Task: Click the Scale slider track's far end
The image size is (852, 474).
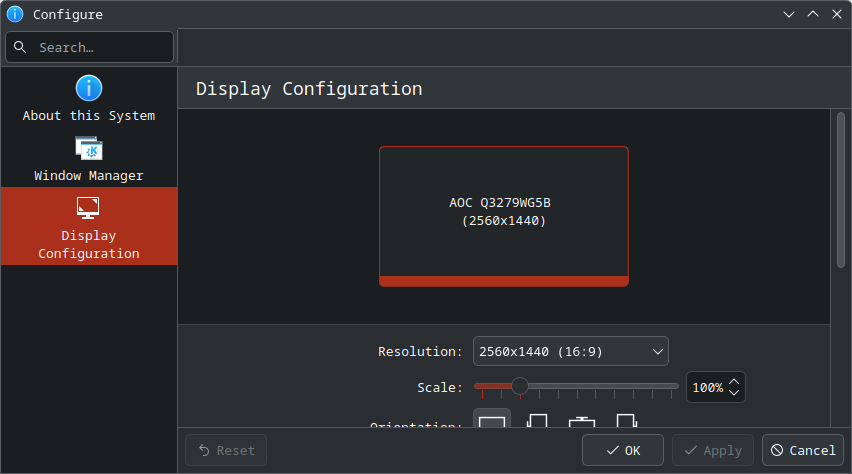Action: point(674,386)
